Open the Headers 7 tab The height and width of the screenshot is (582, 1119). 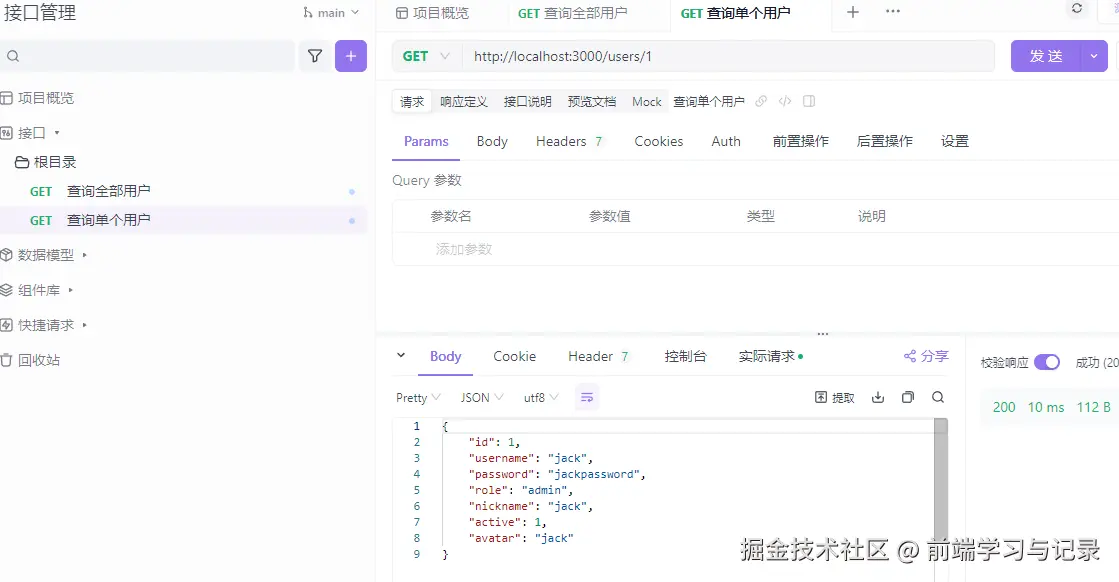[x=569, y=141]
